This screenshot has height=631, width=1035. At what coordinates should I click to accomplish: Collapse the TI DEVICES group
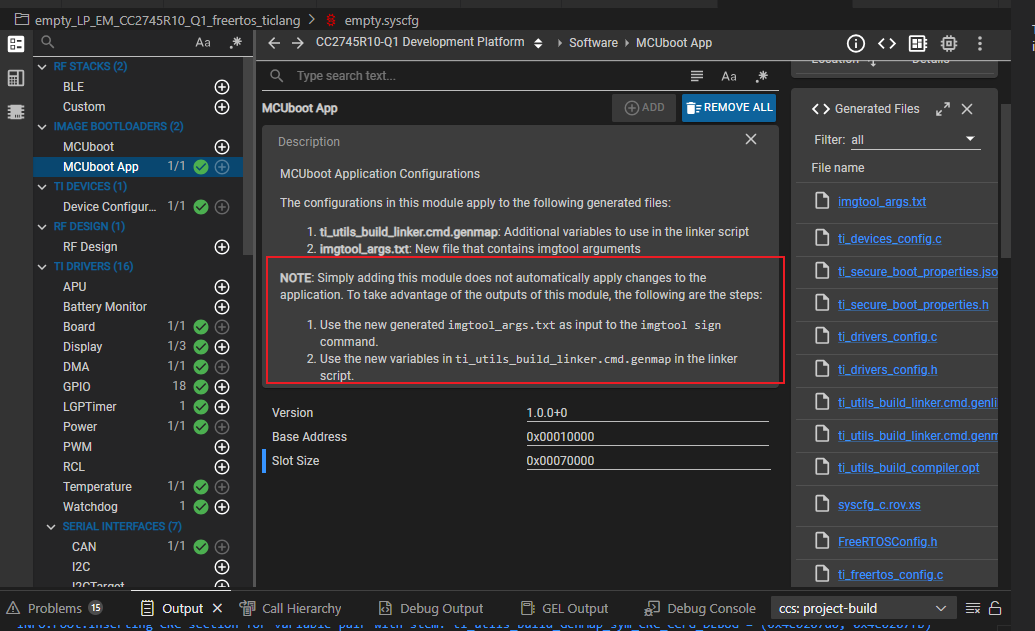(x=42, y=187)
